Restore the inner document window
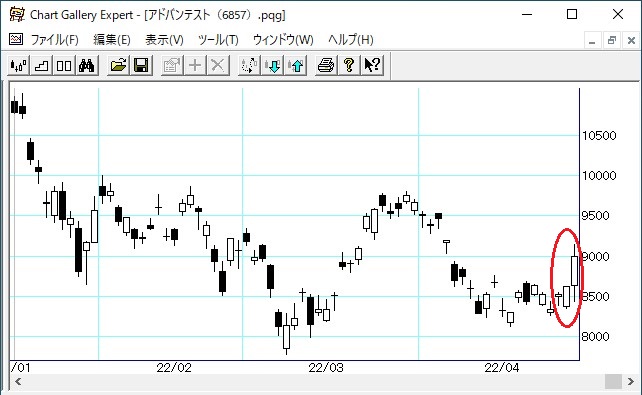 612,40
